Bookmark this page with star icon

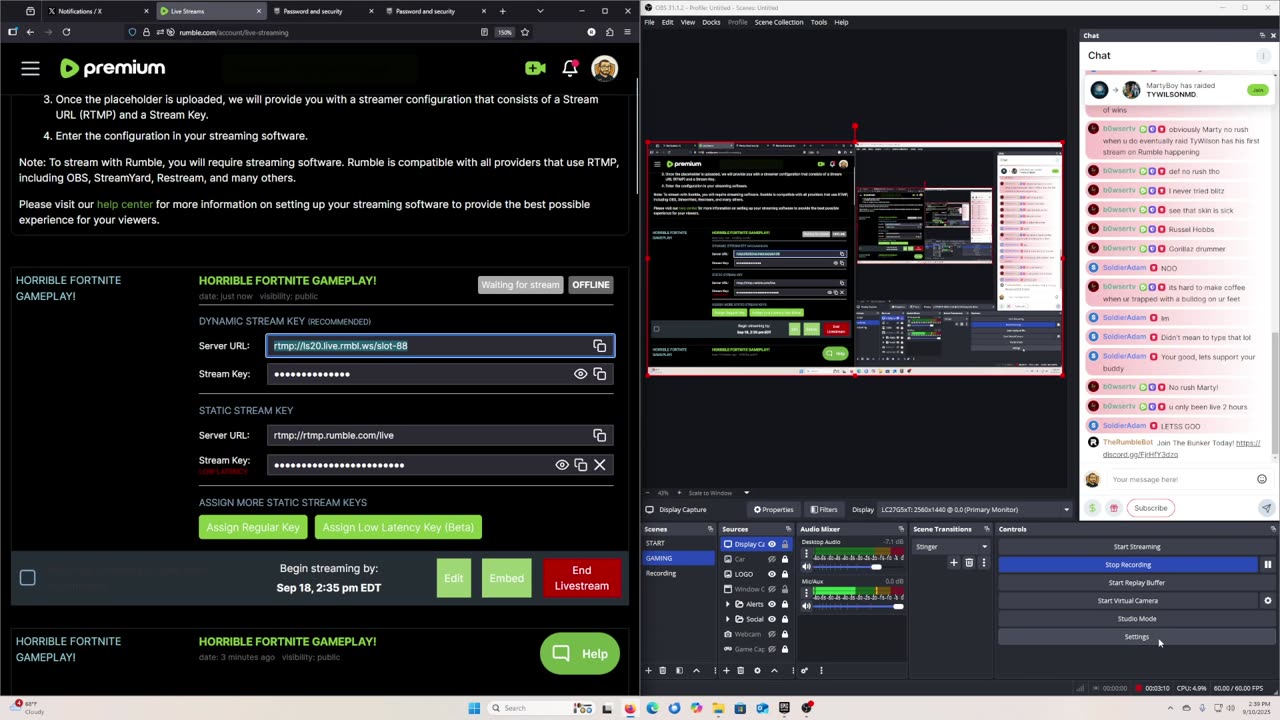pos(525,32)
